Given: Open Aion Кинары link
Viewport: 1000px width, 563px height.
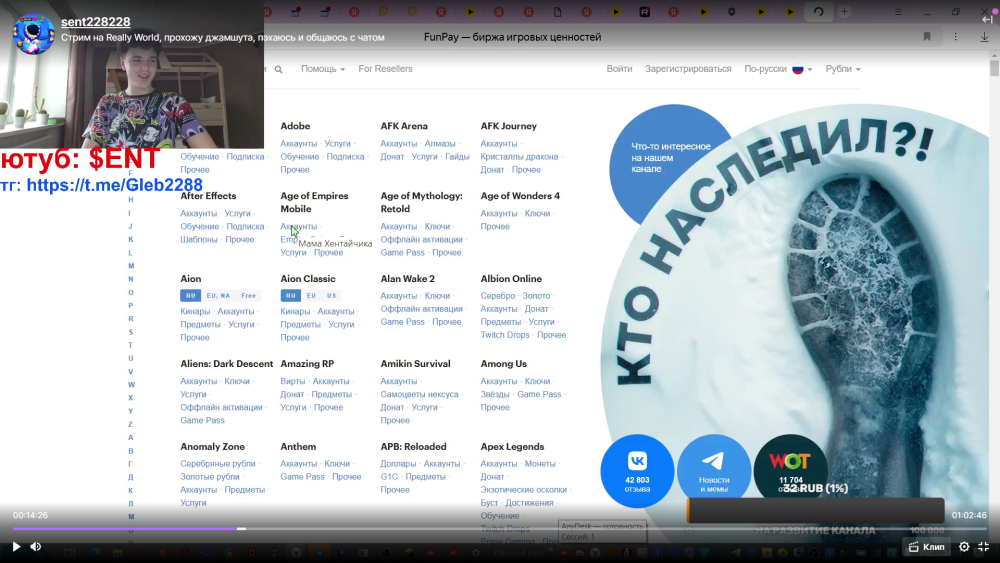Looking at the screenshot, I should (195, 311).
